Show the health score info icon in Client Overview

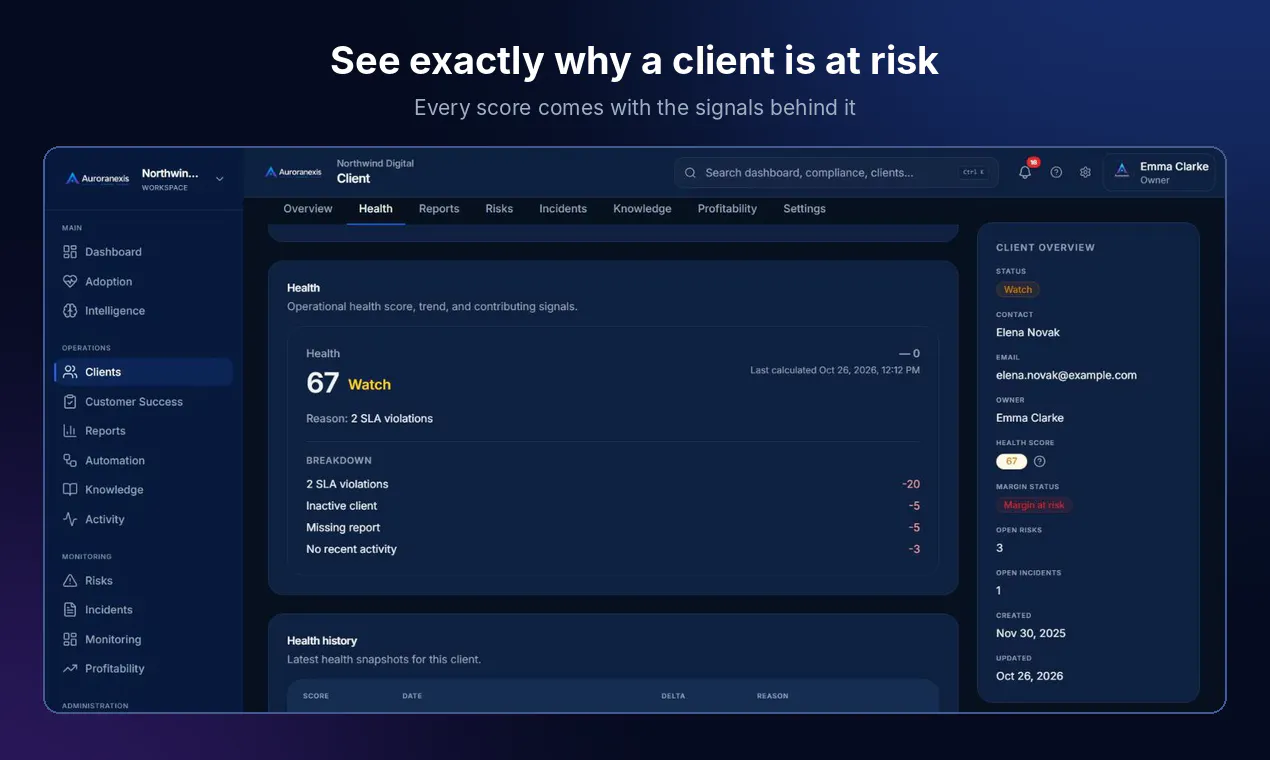click(x=1040, y=462)
